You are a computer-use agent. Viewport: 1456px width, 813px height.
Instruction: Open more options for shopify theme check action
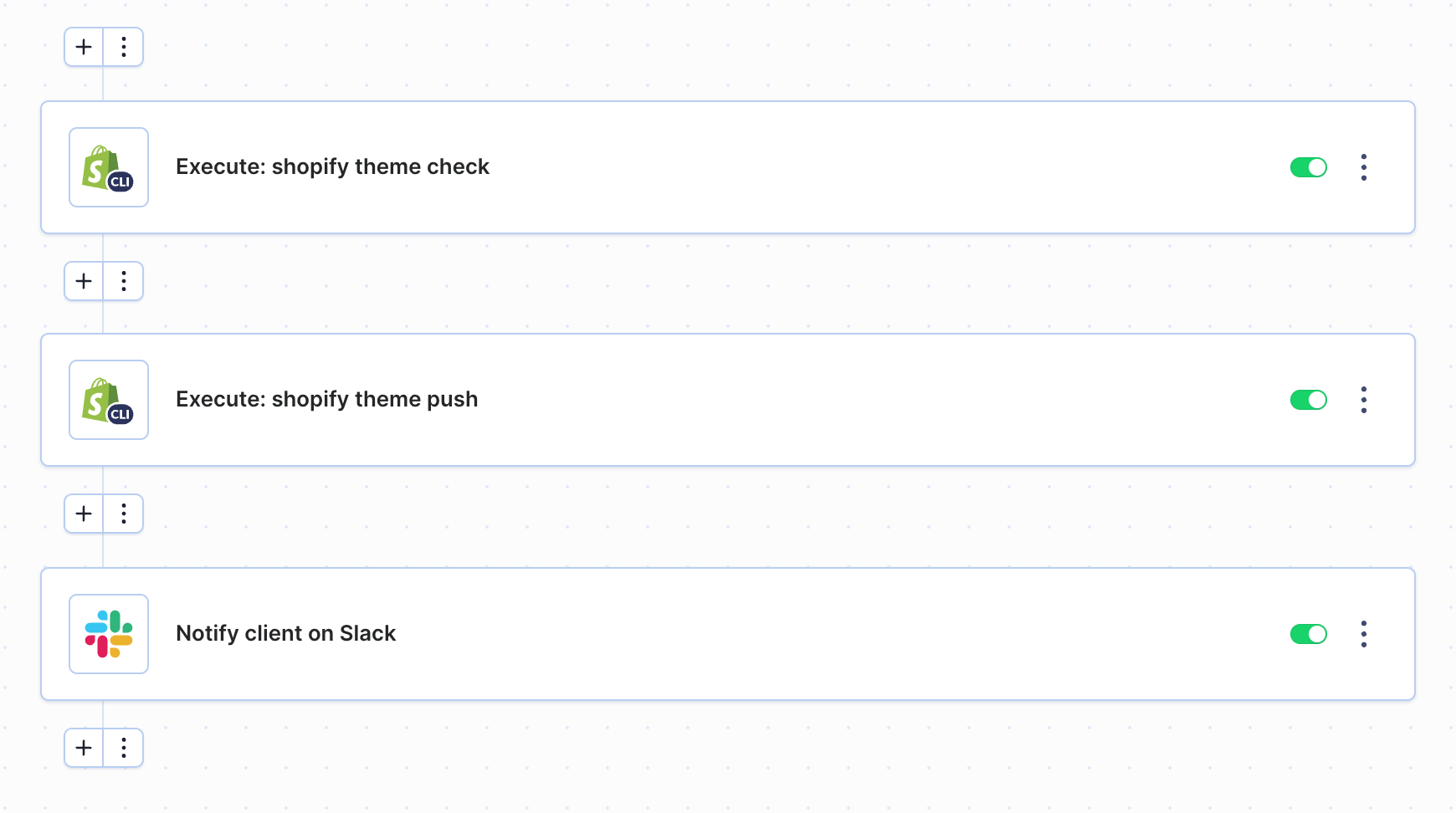point(1364,167)
